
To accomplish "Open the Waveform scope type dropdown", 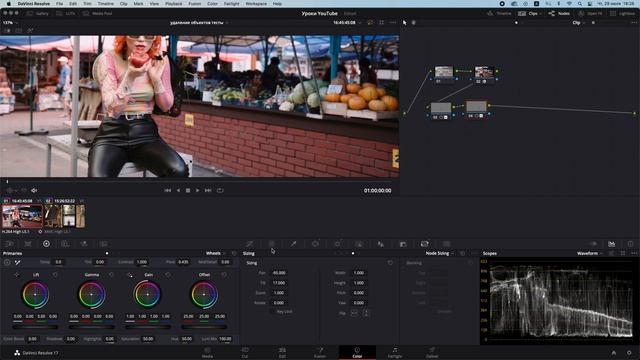I will pos(590,253).
